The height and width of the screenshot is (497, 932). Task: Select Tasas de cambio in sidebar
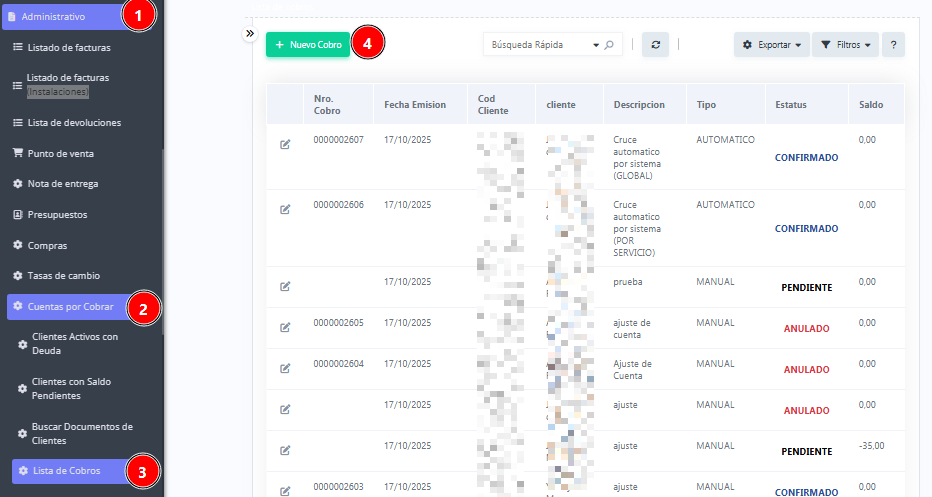(63, 275)
